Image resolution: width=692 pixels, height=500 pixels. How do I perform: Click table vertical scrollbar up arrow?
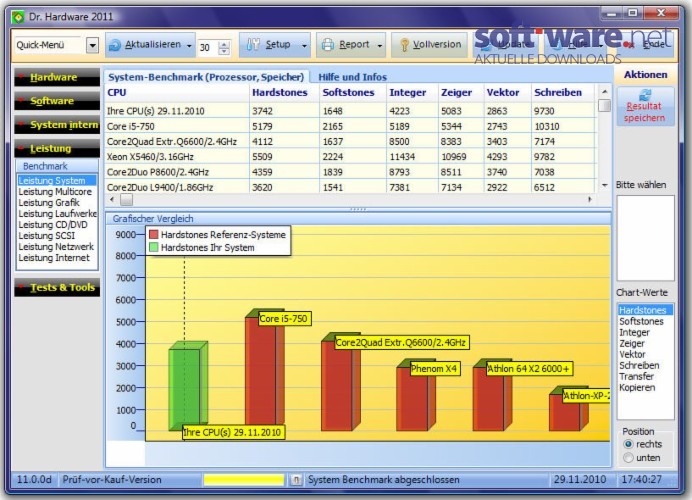pyautogui.click(x=605, y=91)
